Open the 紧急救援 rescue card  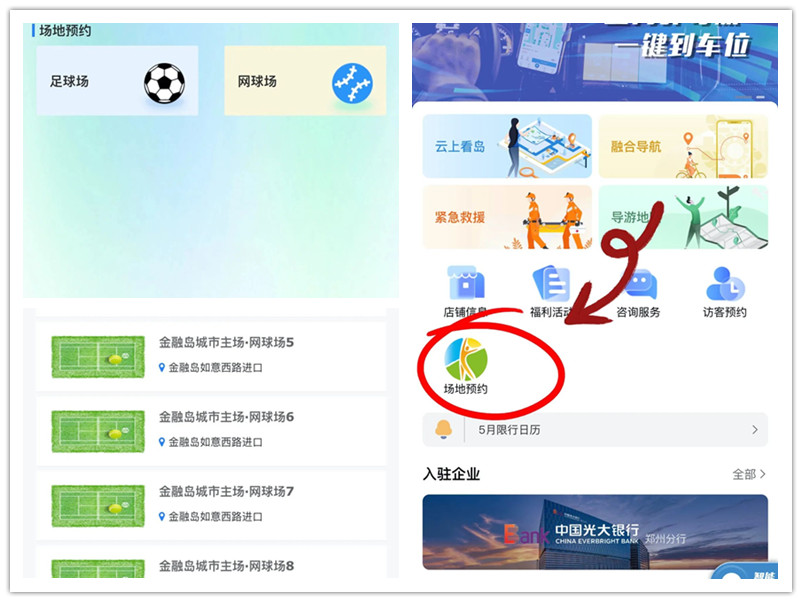[x=507, y=217]
